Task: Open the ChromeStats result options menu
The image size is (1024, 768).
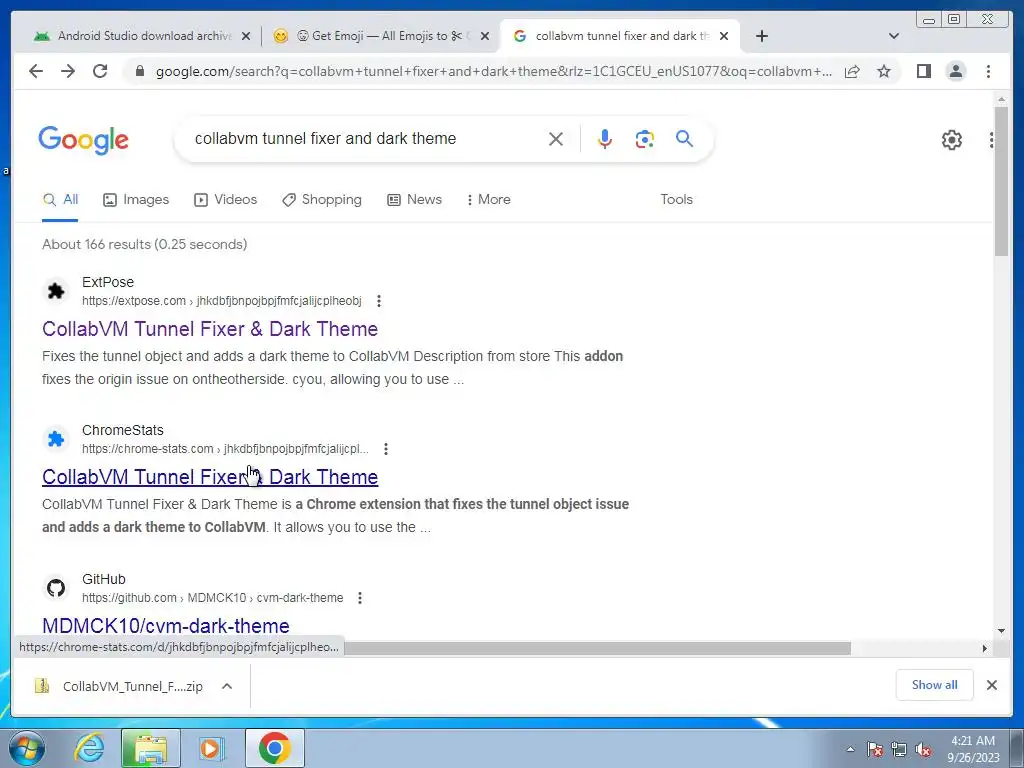Action: click(386, 449)
